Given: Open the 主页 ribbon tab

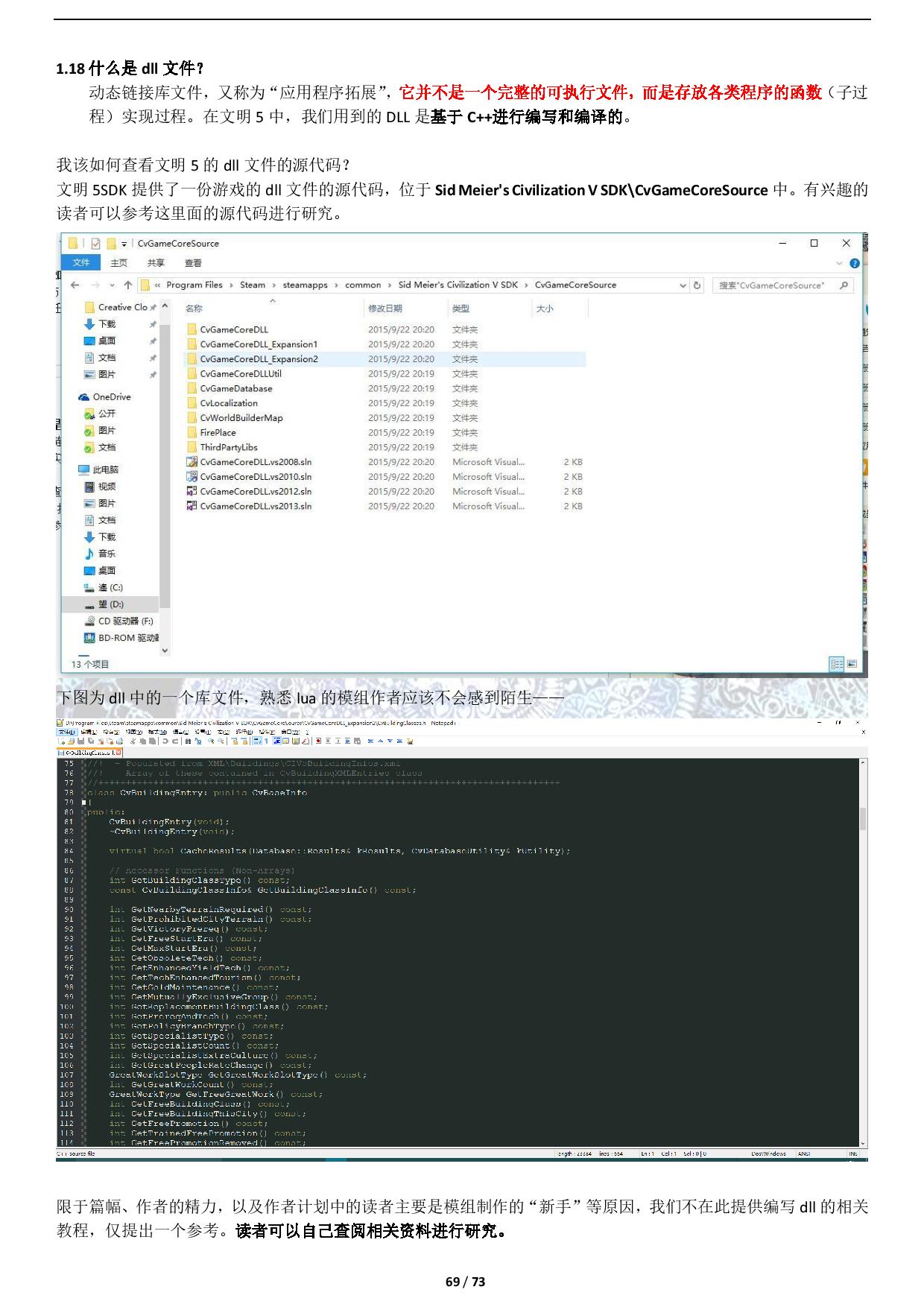Looking at the screenshot, I should point(118,263).
